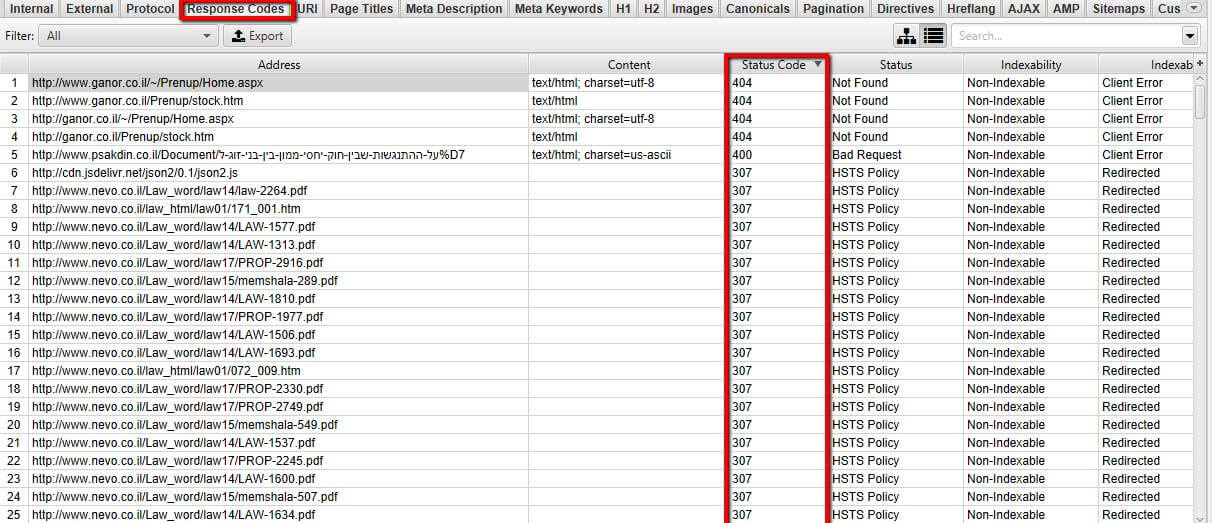Select the Response Codes tab

(x=237, y=9)
